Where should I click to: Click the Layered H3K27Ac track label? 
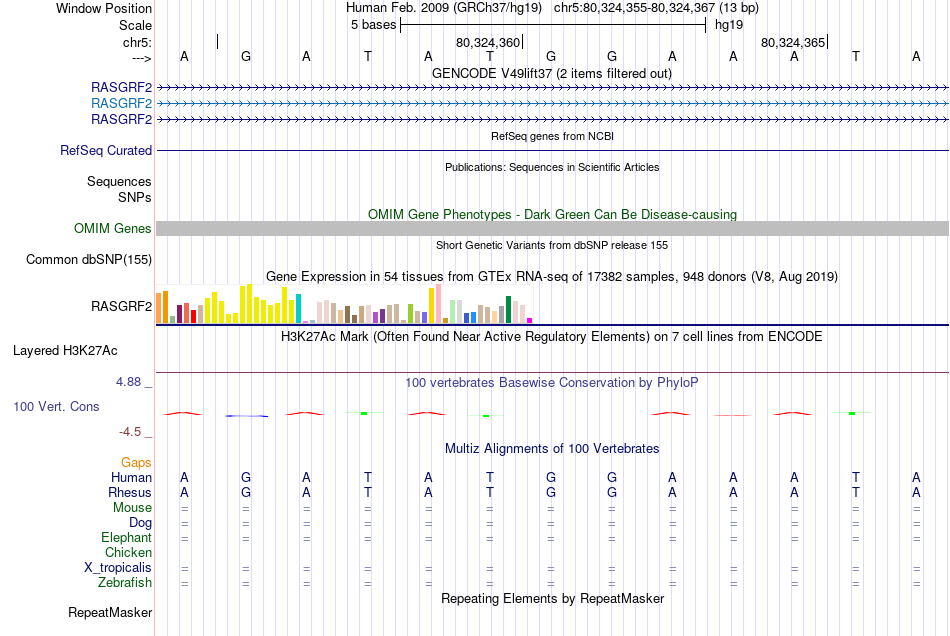pyautogui.click(x=65, y=351)
